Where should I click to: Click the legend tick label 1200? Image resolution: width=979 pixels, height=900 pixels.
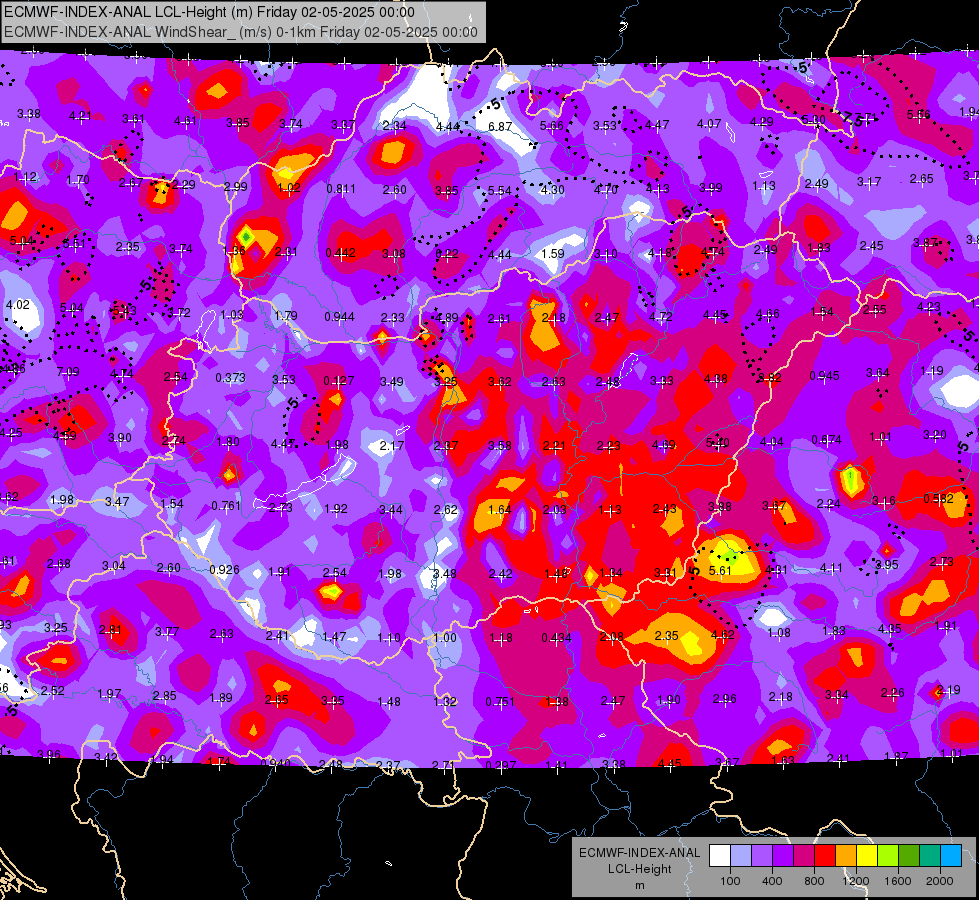click(x=855, y=881)
